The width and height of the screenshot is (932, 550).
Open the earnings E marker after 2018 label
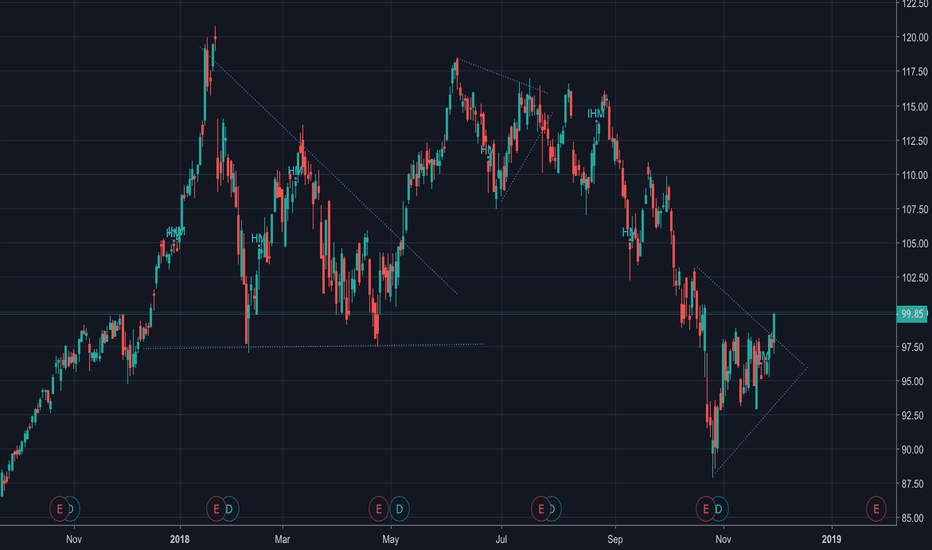(216, 509)
